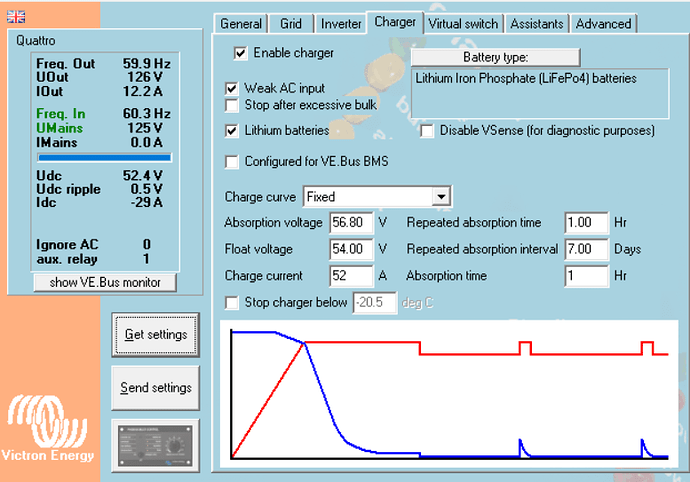The height and width of the screenshot is (482, 690).
Task: Click the Udc ripple label
Action: pos(68,189)
